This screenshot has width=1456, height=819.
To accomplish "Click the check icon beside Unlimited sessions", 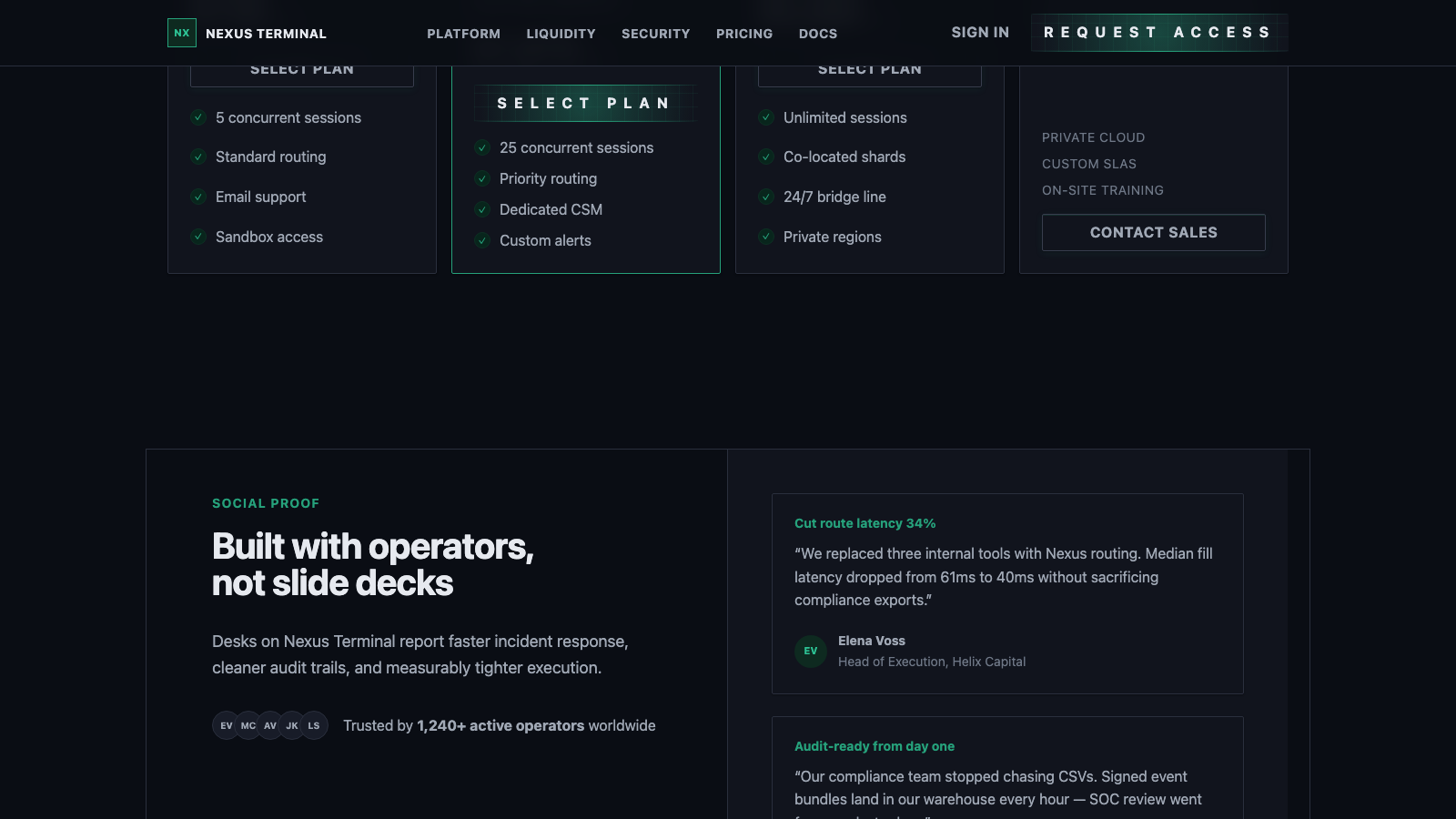I will [766, 117].
